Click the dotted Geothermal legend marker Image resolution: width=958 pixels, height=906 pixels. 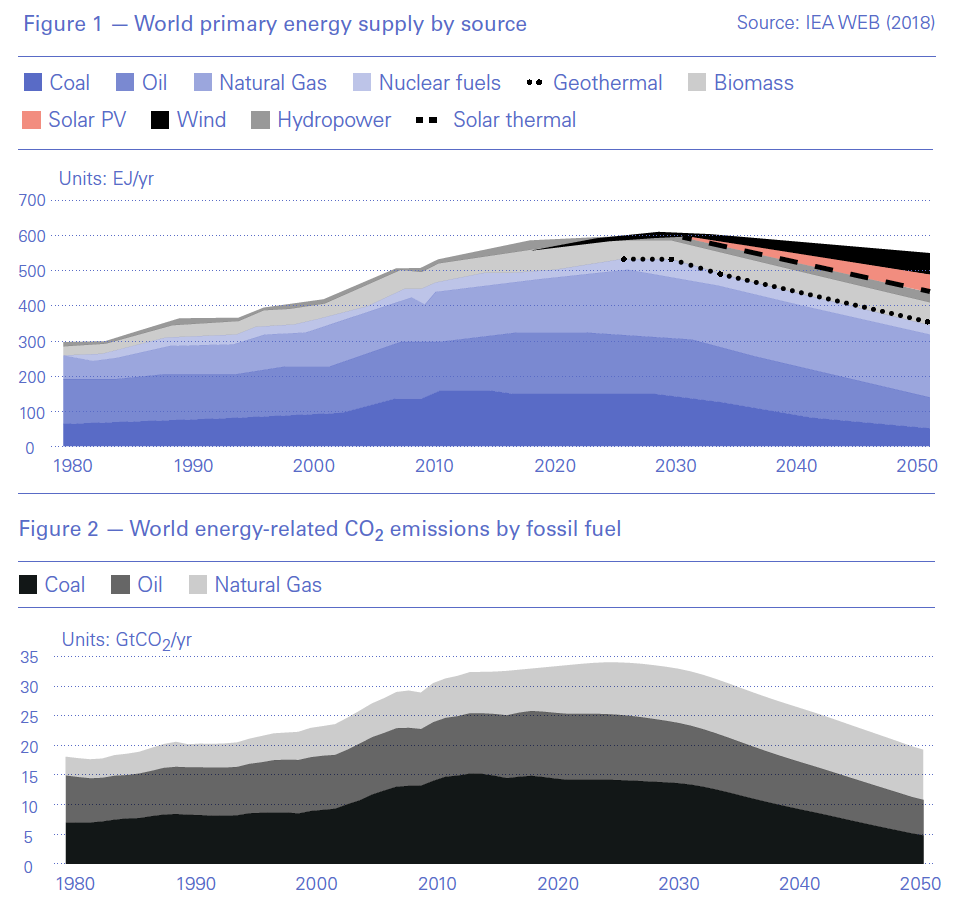(x=535, y=83)
